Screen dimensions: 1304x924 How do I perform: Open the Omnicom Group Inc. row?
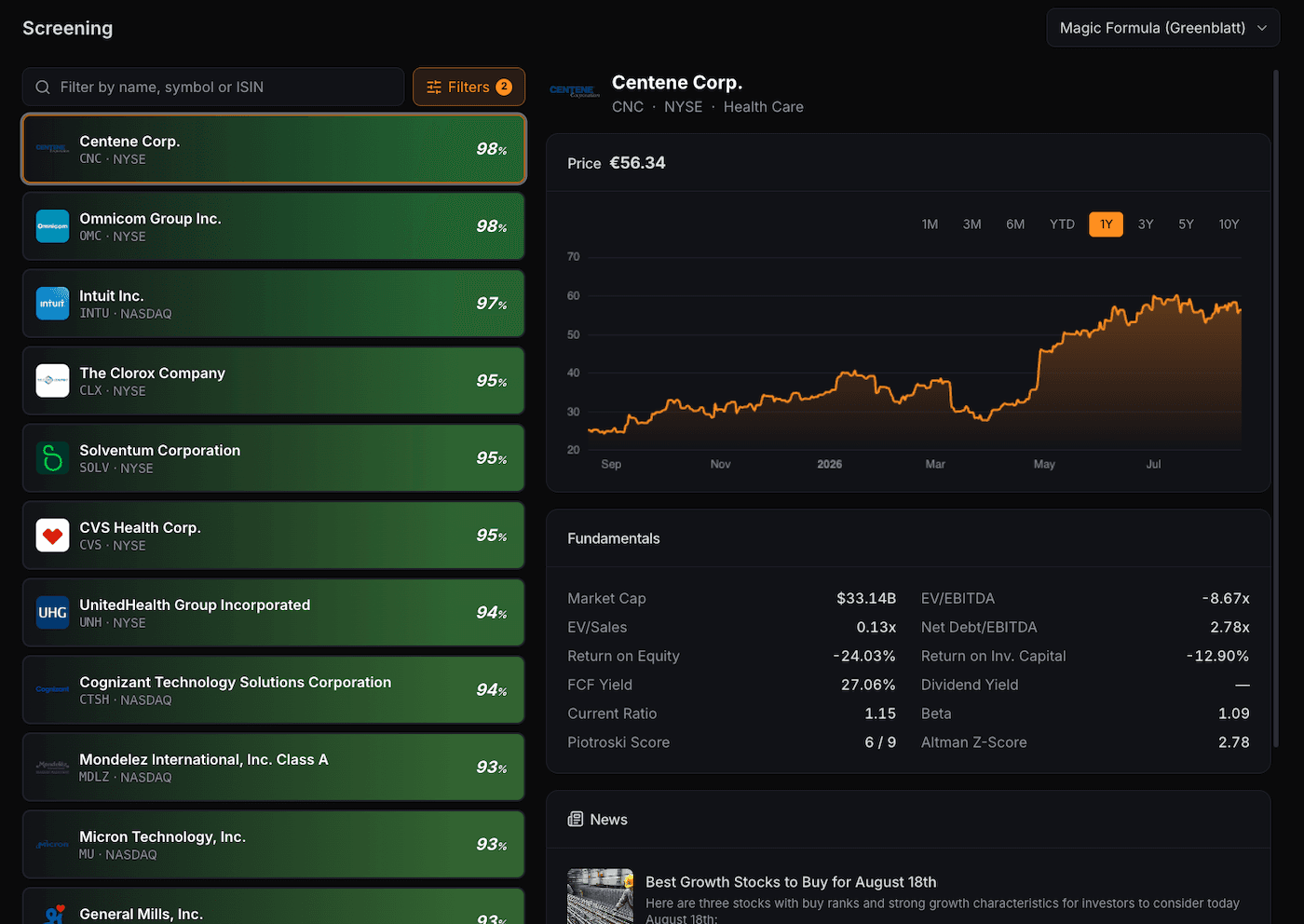click(274, 226)
